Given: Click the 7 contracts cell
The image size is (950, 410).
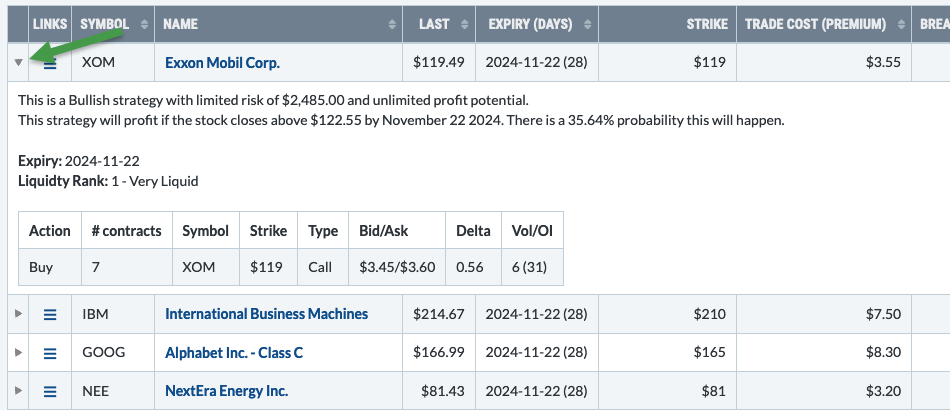Looking at the screenshot, I should pyautogui.click(x=127, y=267).
